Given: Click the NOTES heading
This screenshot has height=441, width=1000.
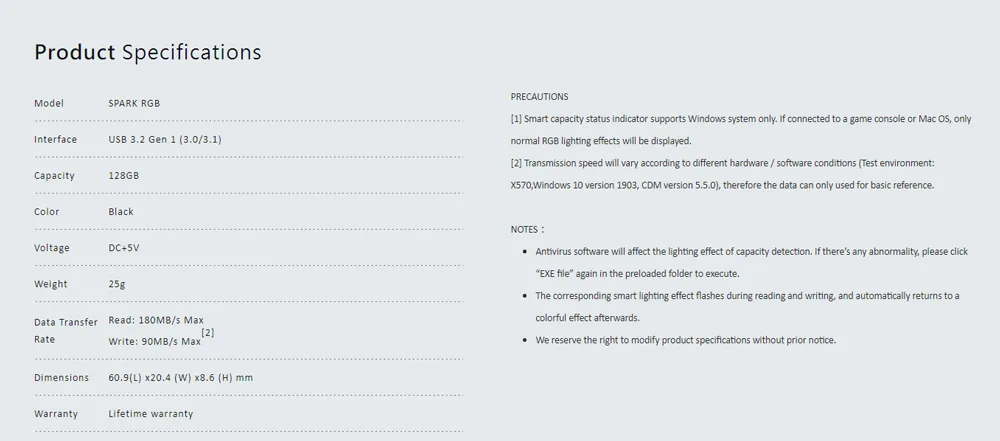Looking at the screenshot, I should tap(527, 230).
